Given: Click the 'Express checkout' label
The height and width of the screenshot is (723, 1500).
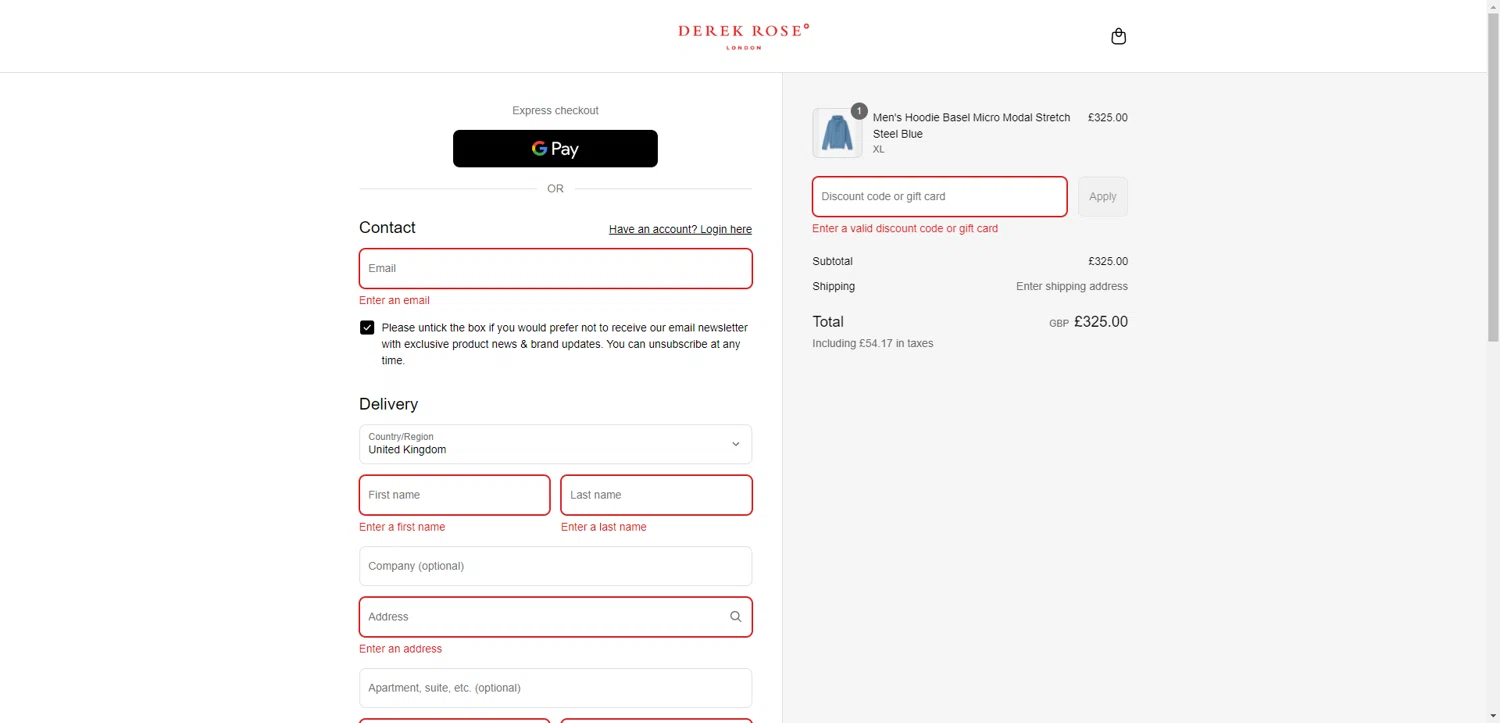Looking at the screenshot, I should pos(555,111).
